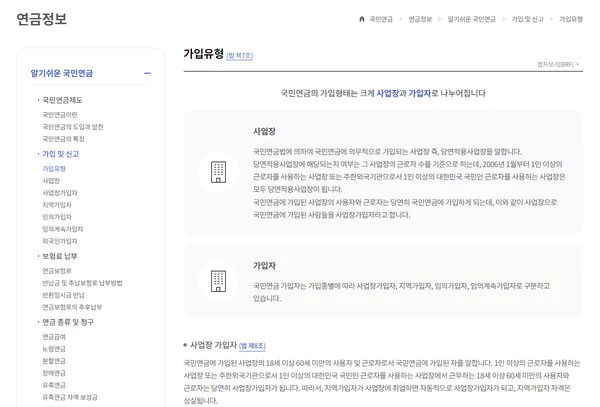Open 장애연금 in the sidebar
This screenshot has width=600, height=407.
point(54,373)
